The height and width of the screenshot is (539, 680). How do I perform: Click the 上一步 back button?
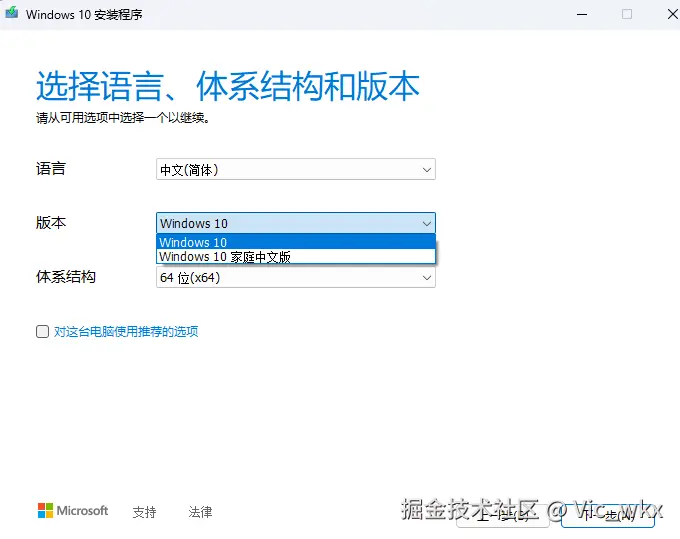click(503, 515)
